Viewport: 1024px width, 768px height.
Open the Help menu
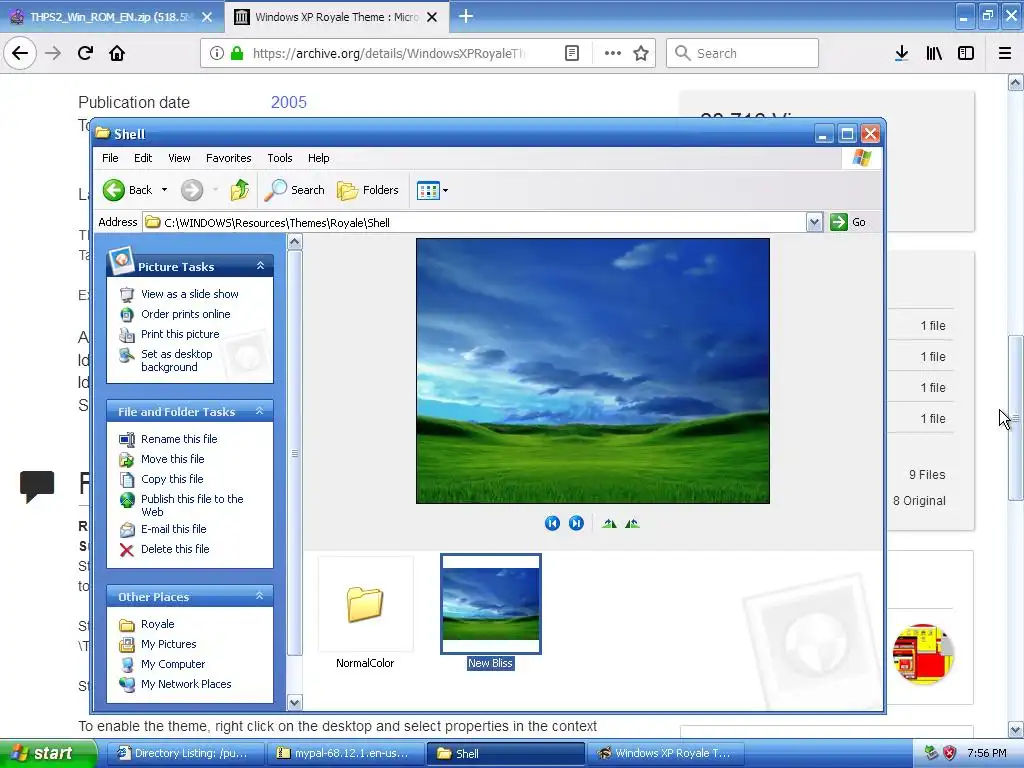click(x=319, y=158)
